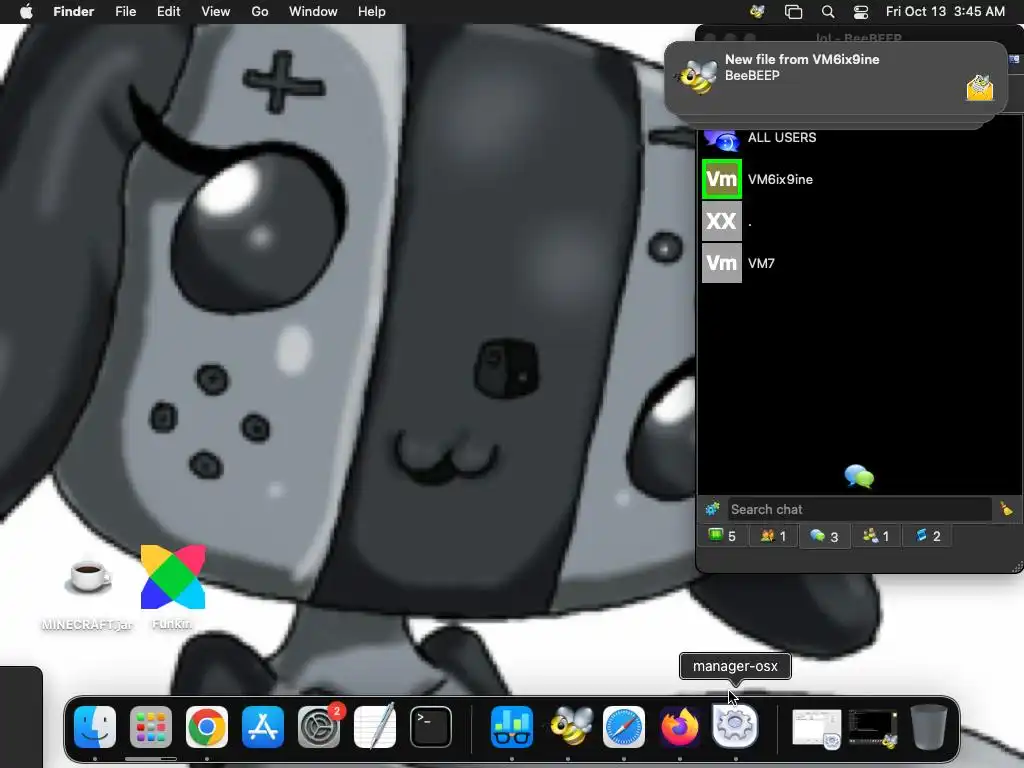Screen dimensions: 1024x768
Task: Open the Help menu
Action: point(372,11)
